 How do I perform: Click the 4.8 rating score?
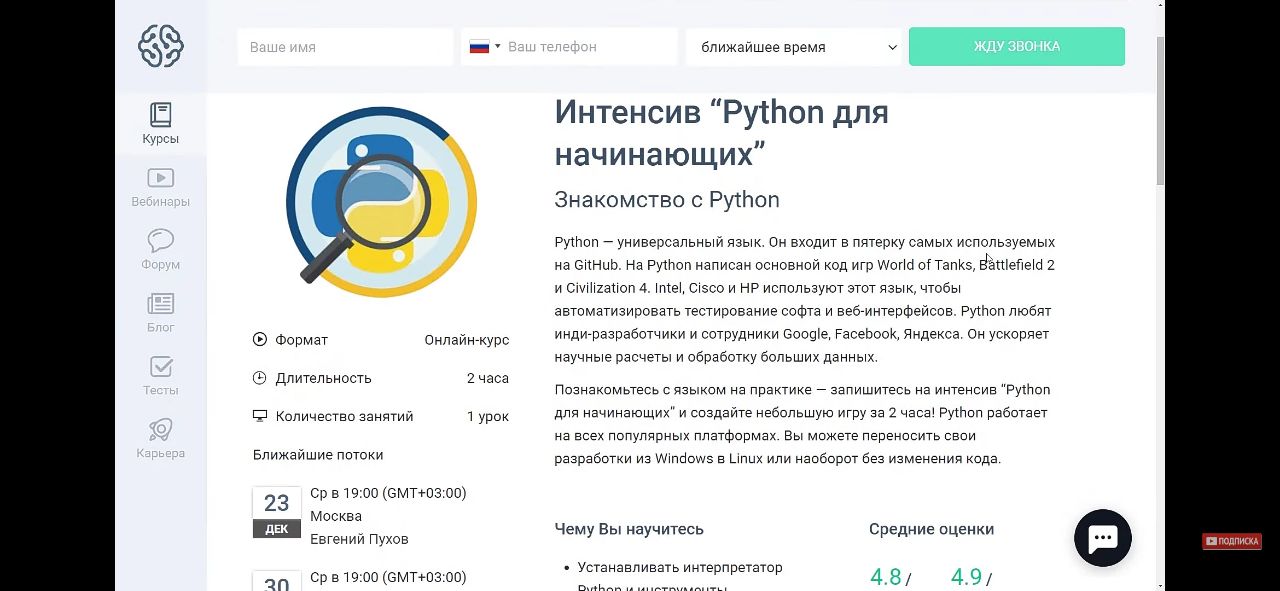coord(885,577)
